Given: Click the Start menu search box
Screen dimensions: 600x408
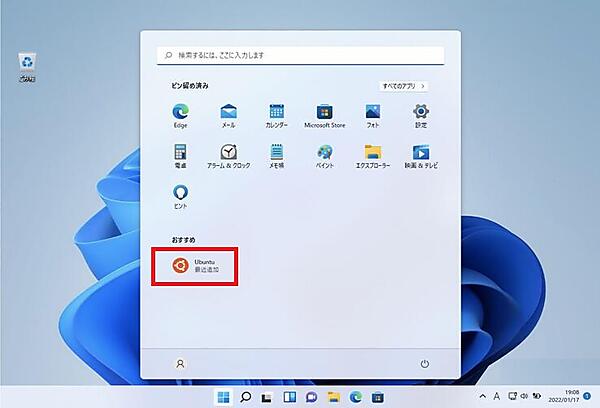Looking at the screenshot, I should (300, 55).
